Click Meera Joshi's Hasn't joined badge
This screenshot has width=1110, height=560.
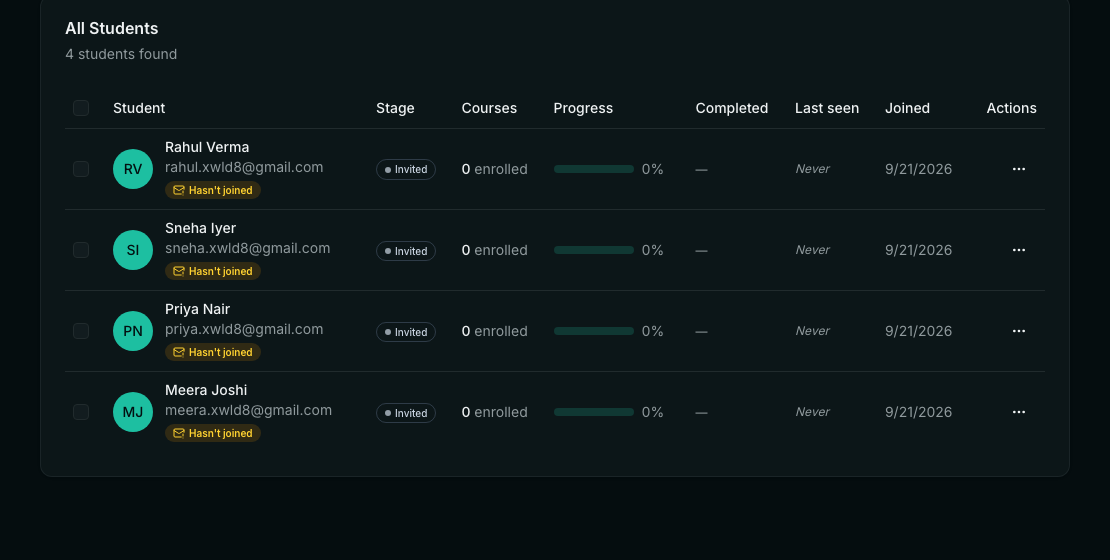[213, 433]
